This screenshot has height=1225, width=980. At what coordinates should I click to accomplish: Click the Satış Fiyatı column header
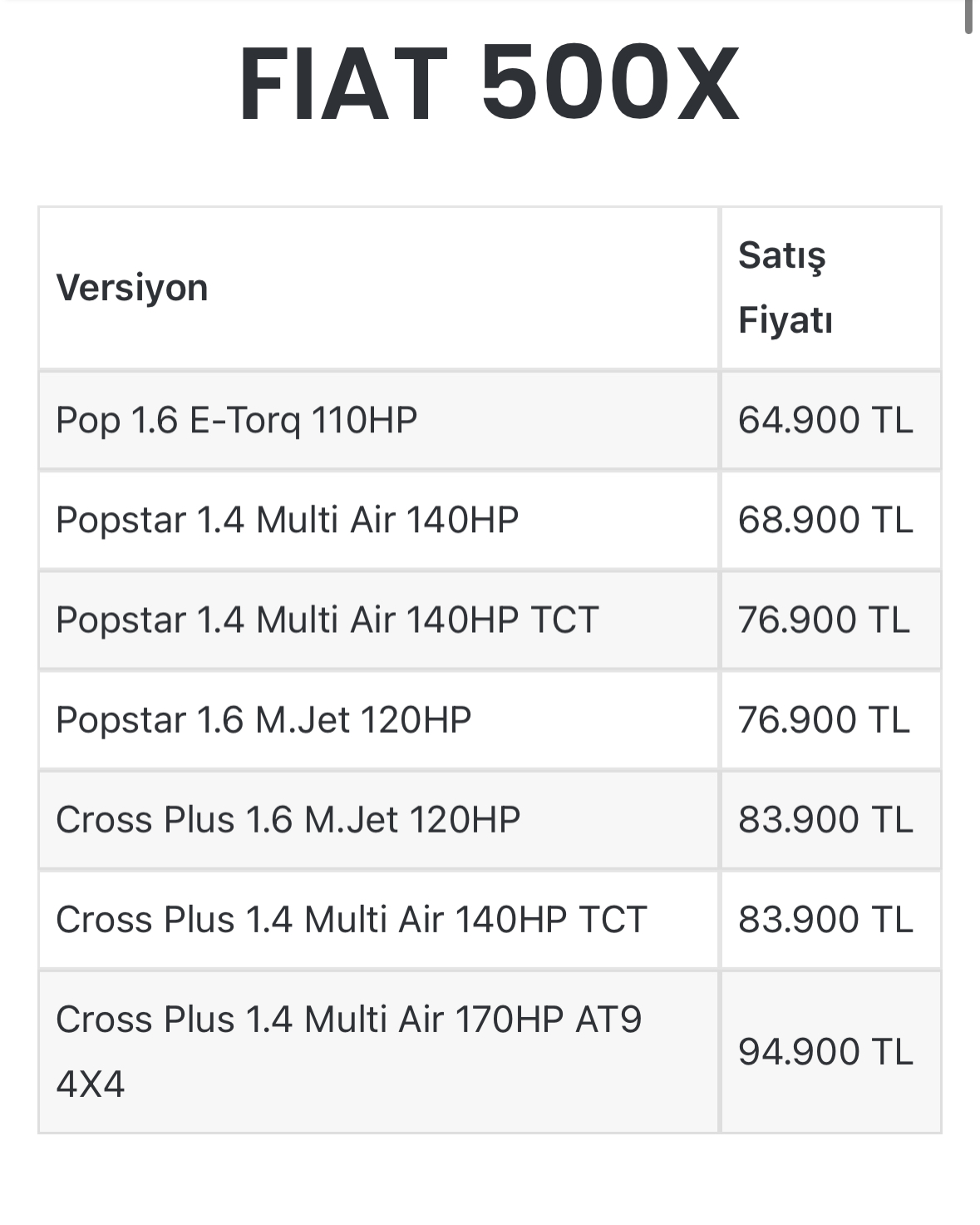tap(785, 288)
